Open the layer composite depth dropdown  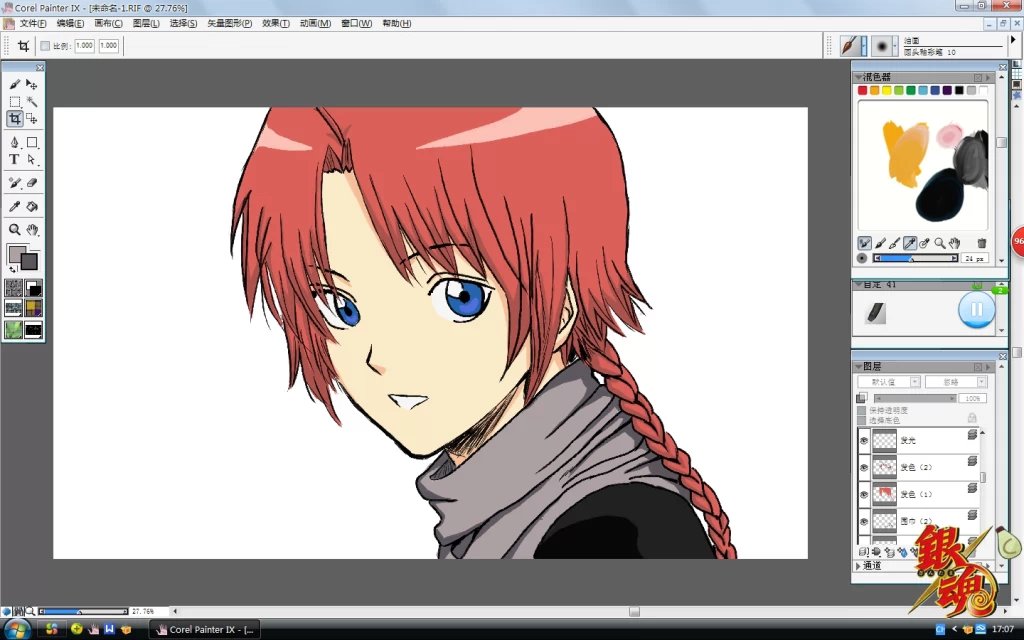click(x=956, y=381)
